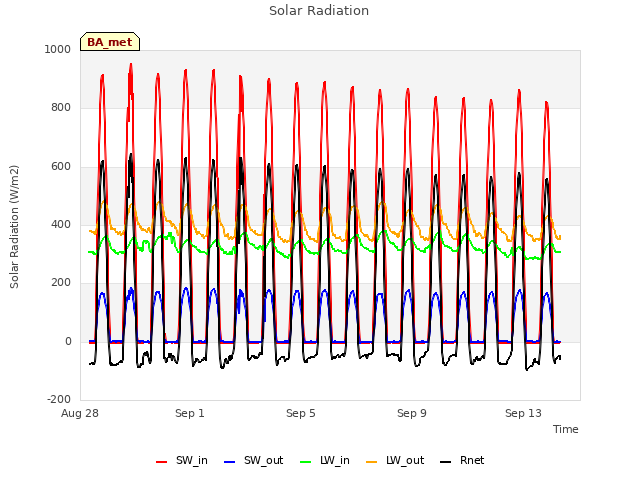Click the 400 y-axis tick label
This screenshot has height=480, width=640.
point(61,224)
